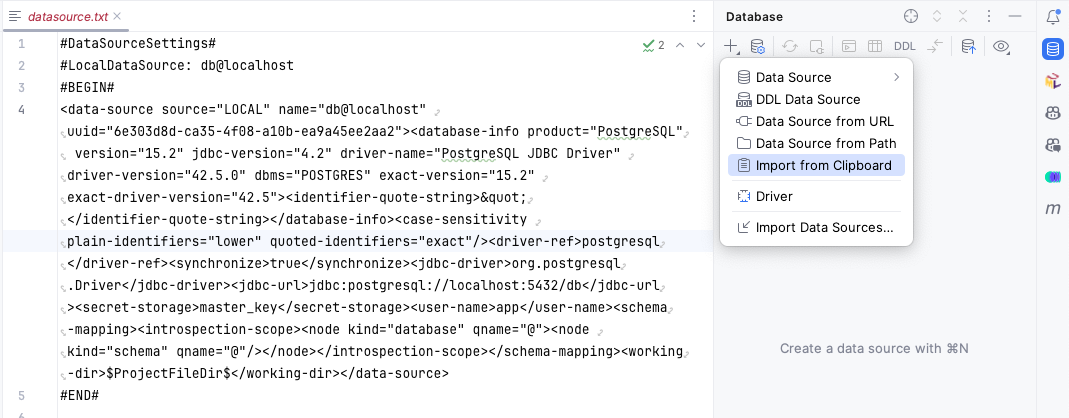Open the eye View Options dropdown
The image size is (1069, 418).
(x=1001, y=46)
